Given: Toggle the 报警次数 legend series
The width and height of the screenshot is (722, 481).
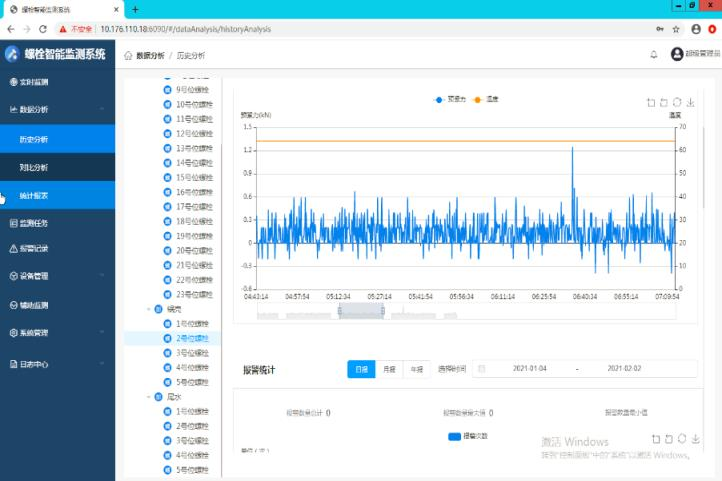Looking at the screenshot, I should pos(468,436).
